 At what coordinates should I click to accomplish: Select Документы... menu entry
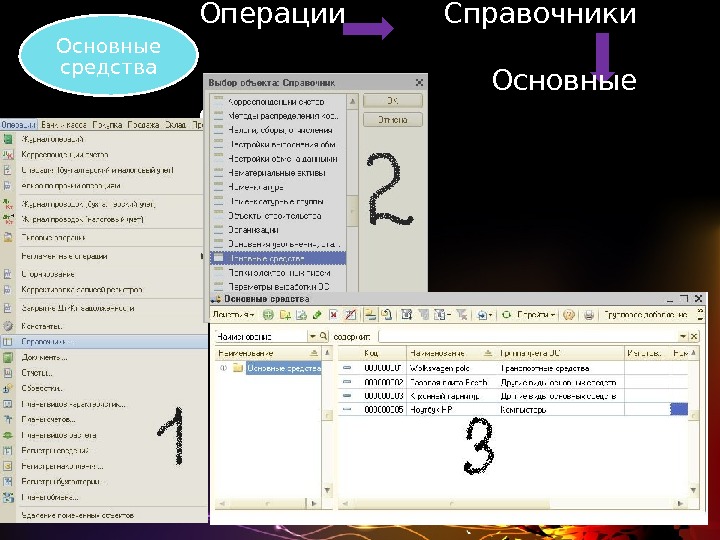(x=45, y=357)
